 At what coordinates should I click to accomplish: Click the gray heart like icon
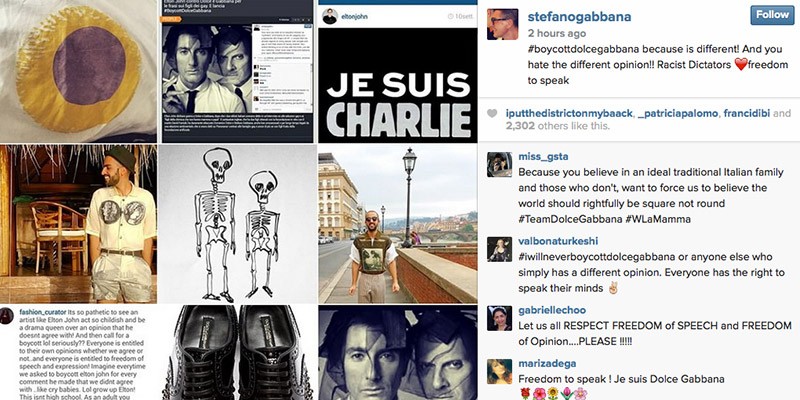pos(492,114)
